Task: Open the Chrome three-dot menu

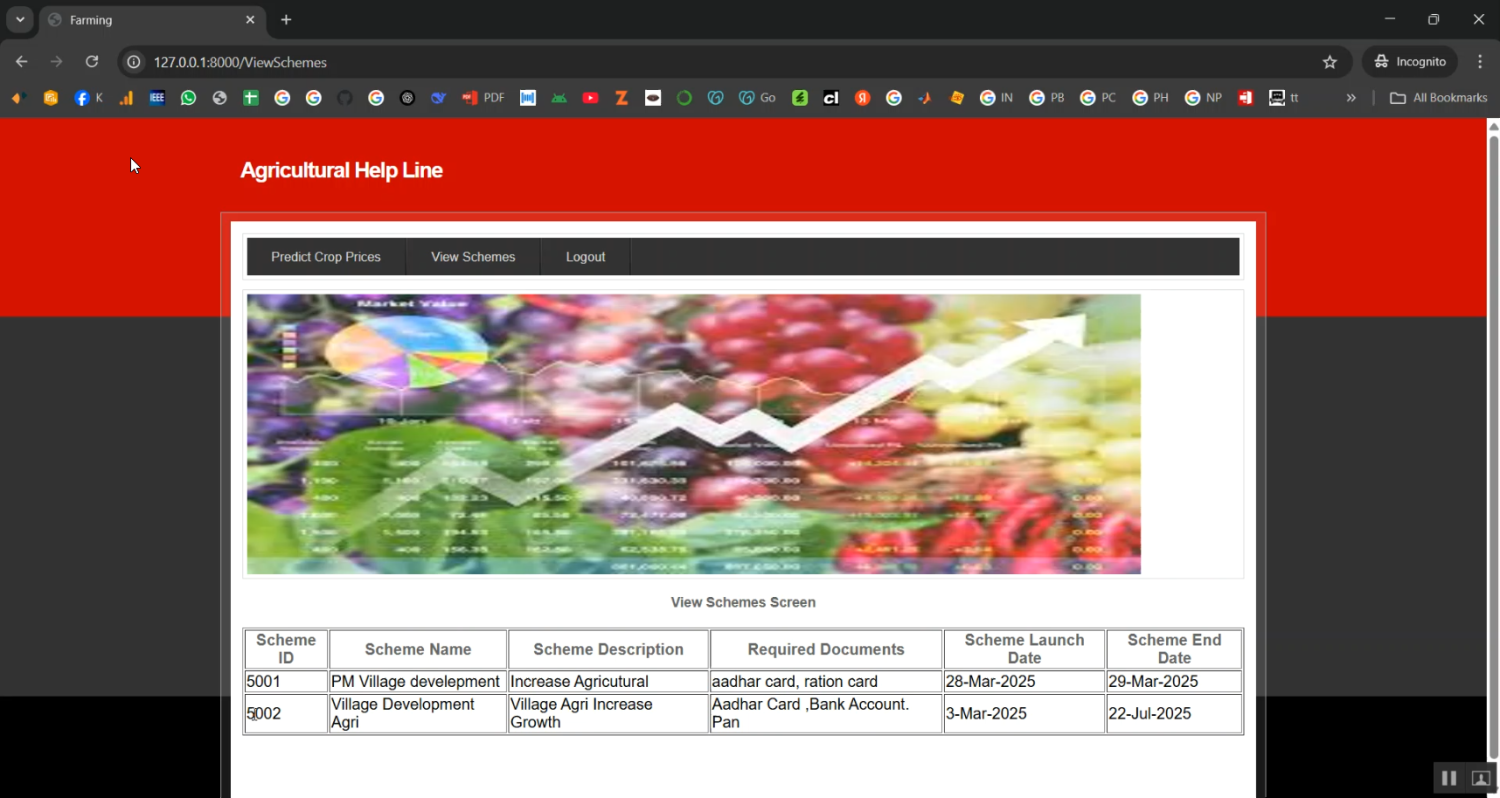Action: 1480,62
